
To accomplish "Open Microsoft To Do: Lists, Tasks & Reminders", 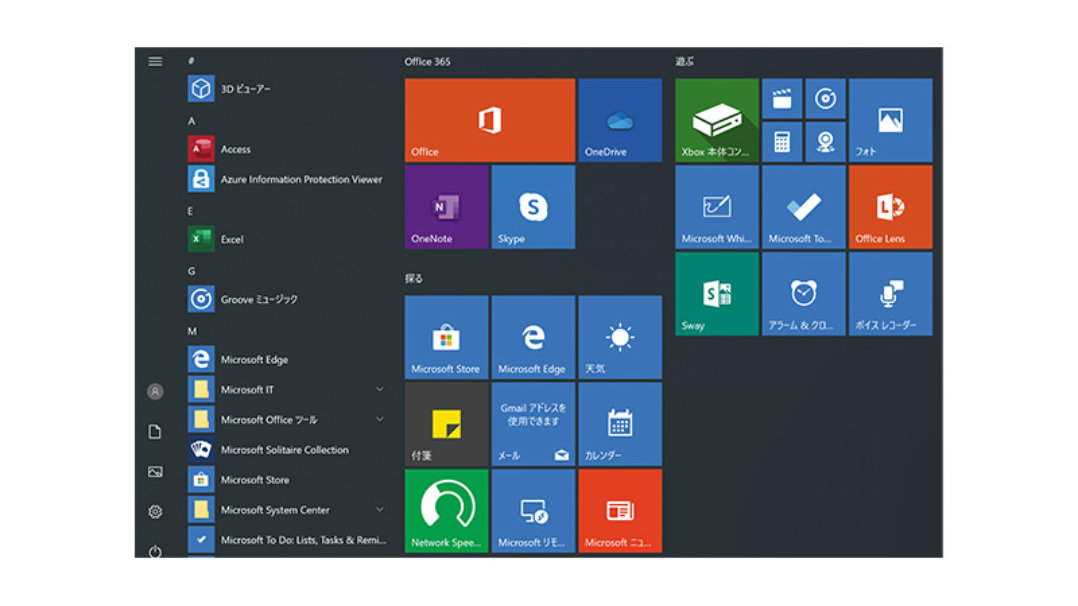I will pyautogui.click(x=287, y=540).
